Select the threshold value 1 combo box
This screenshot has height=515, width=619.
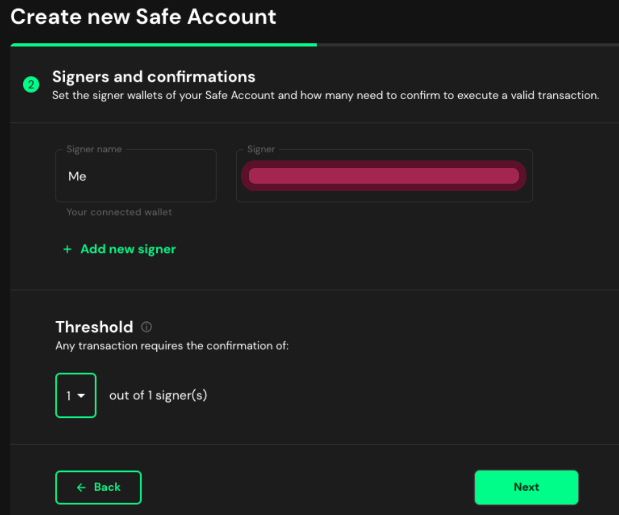(76, 395)
